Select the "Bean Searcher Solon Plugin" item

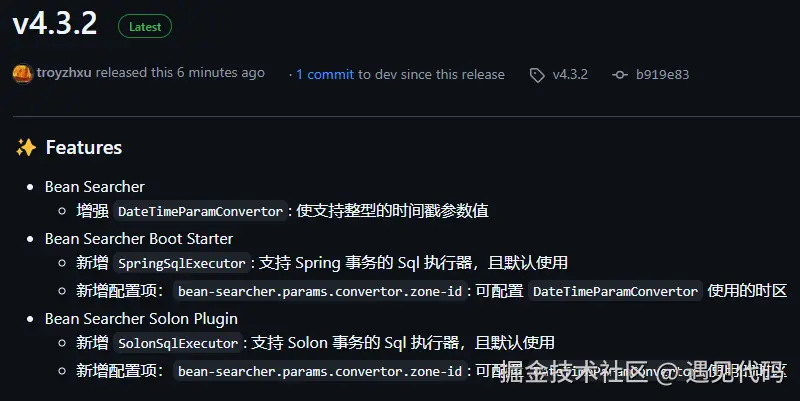(141, 319)
